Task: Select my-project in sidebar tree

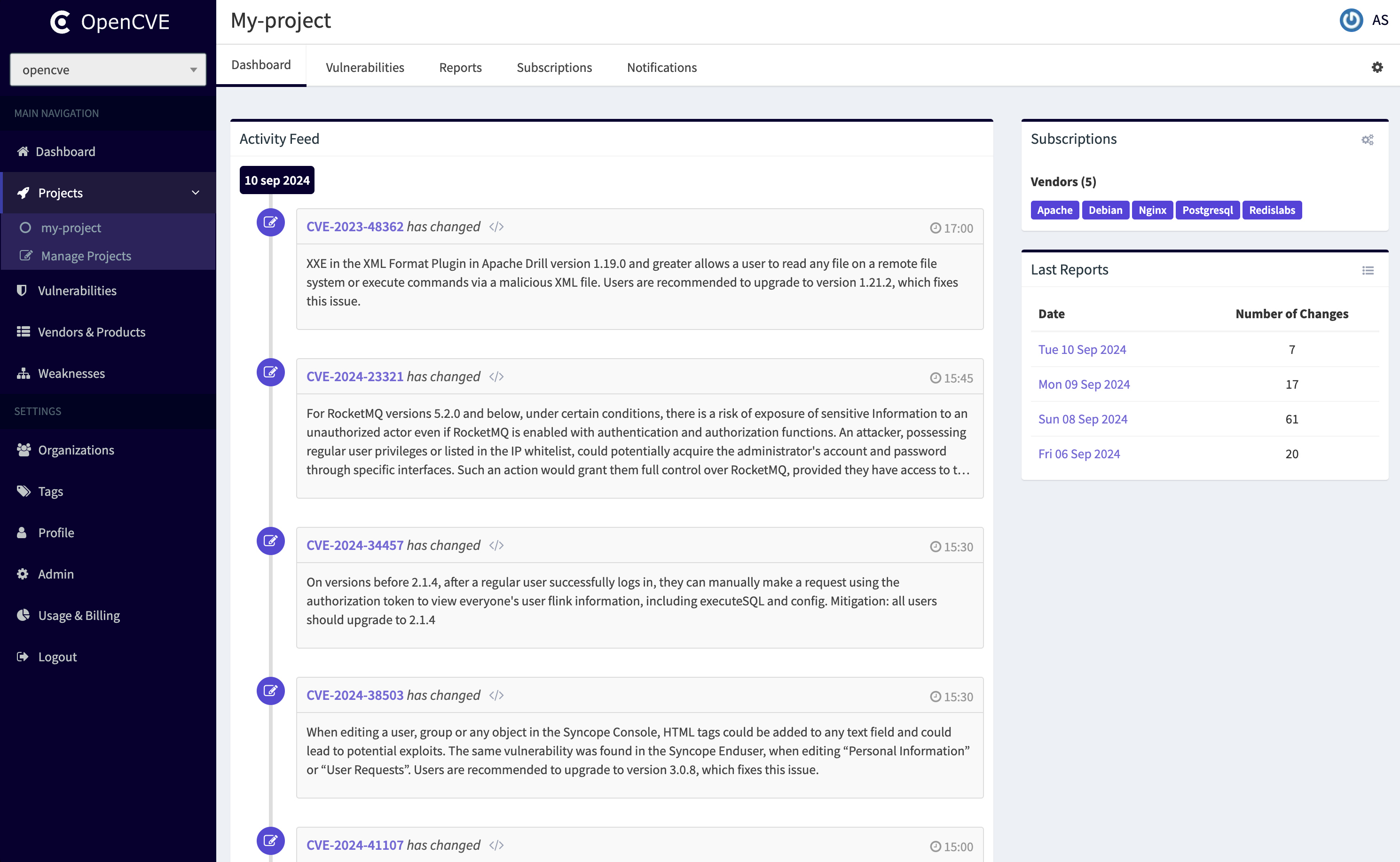Action: [x=71, y=227]
